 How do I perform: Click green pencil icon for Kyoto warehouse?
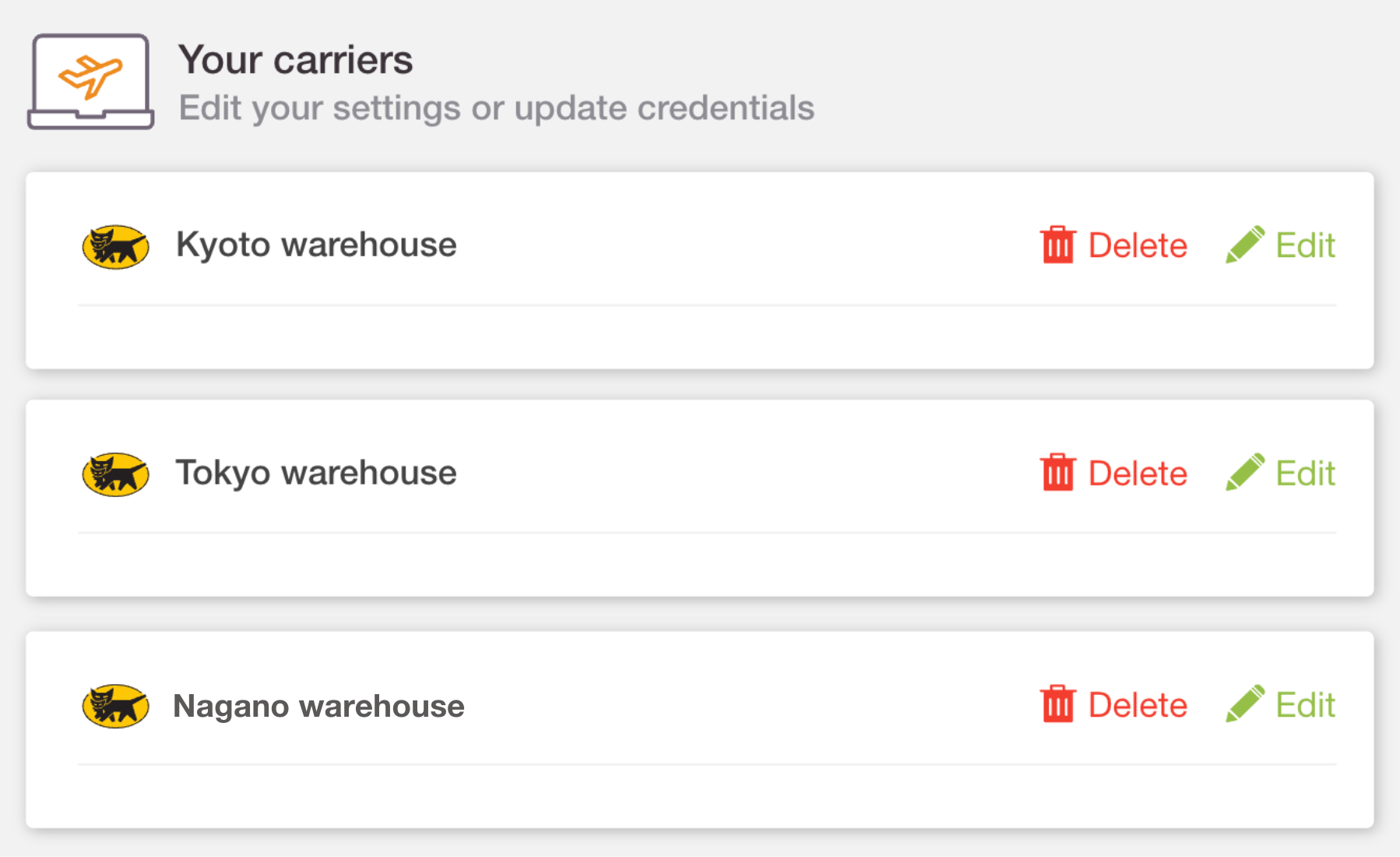pos(1245,245)
